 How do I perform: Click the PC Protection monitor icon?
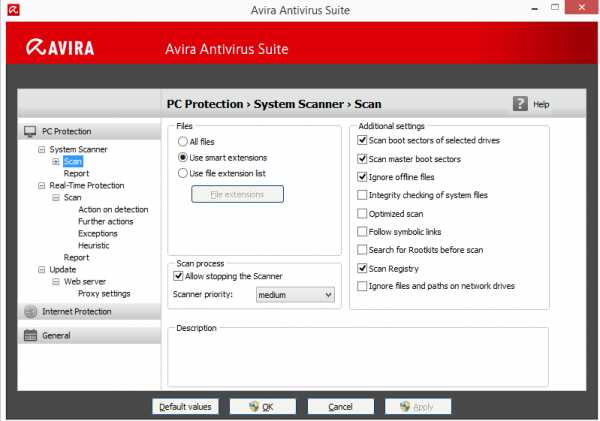(x=30, y=131)
